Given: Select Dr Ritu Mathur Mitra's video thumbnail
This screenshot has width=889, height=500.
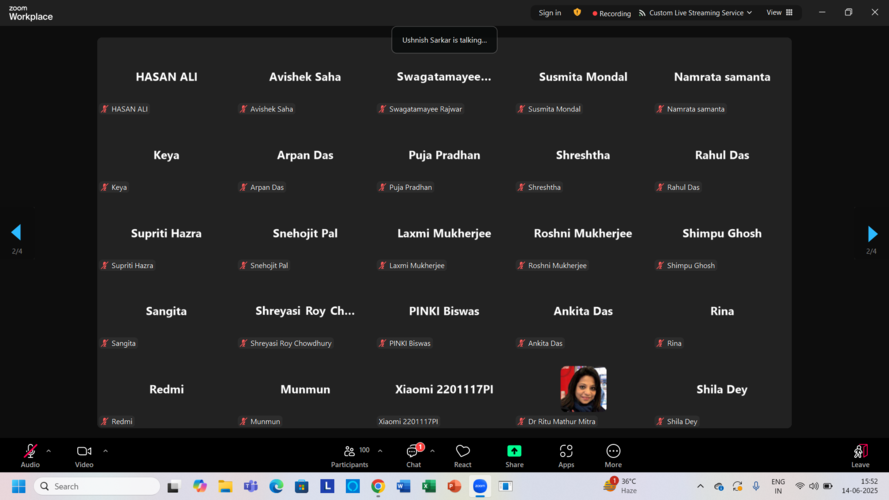Looking at the screenshot, I should (x=583, y=389).
